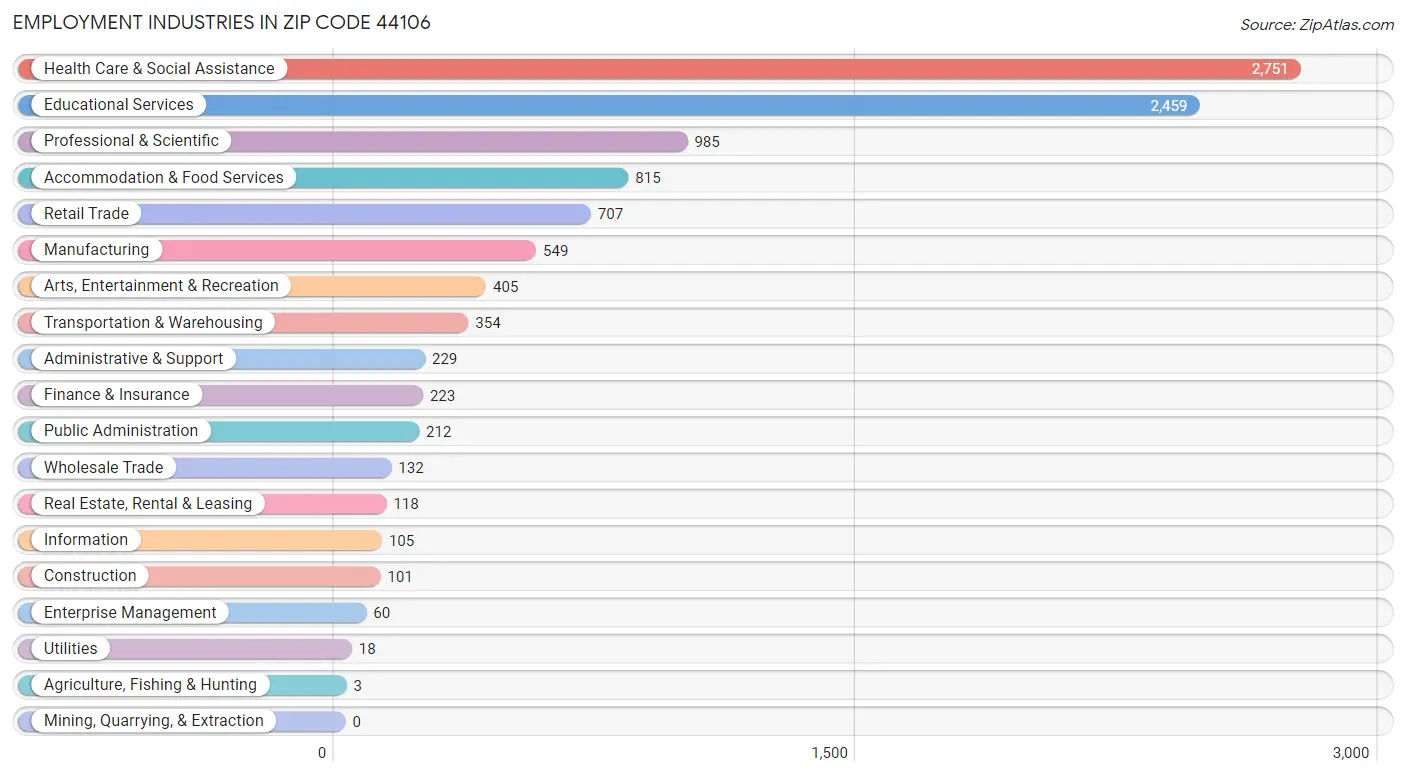Click the chart title Employment Industries in Zip Code 44106
The image size is (1406, 776).
click(x=222, y=22)
